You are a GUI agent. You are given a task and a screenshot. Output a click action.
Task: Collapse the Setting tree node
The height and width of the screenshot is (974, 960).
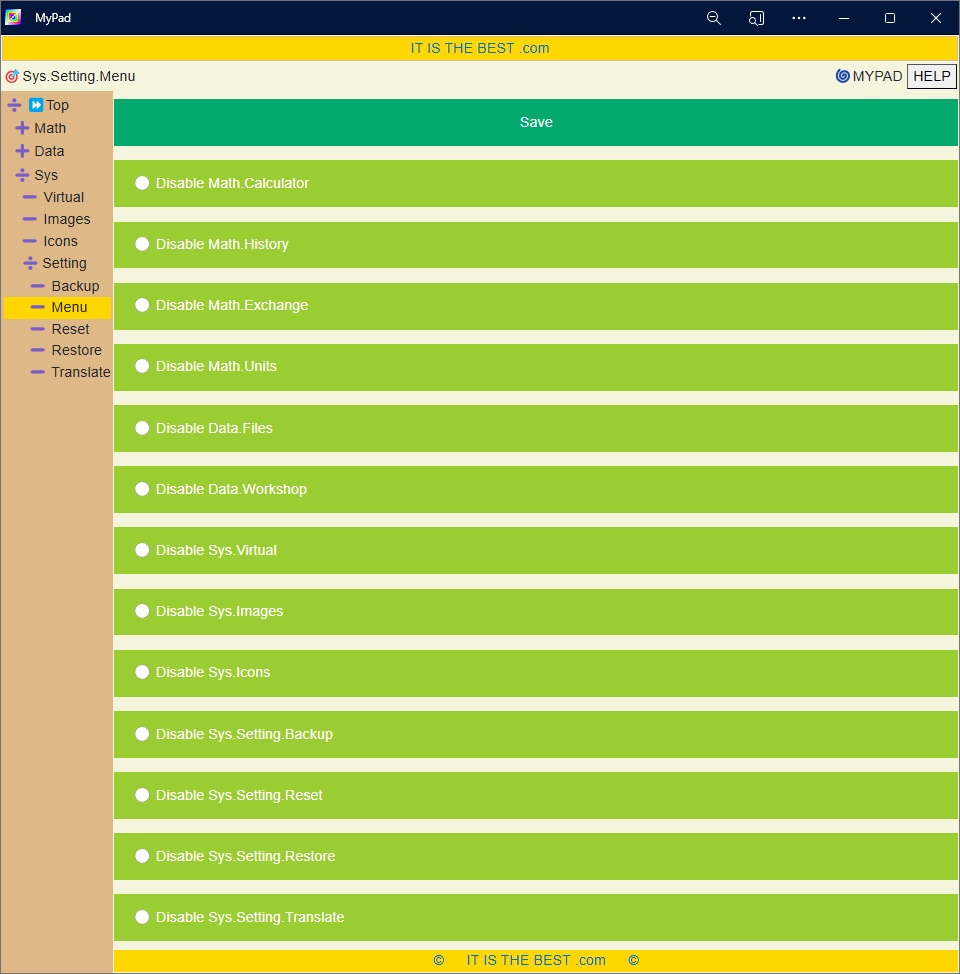[30, 263]
